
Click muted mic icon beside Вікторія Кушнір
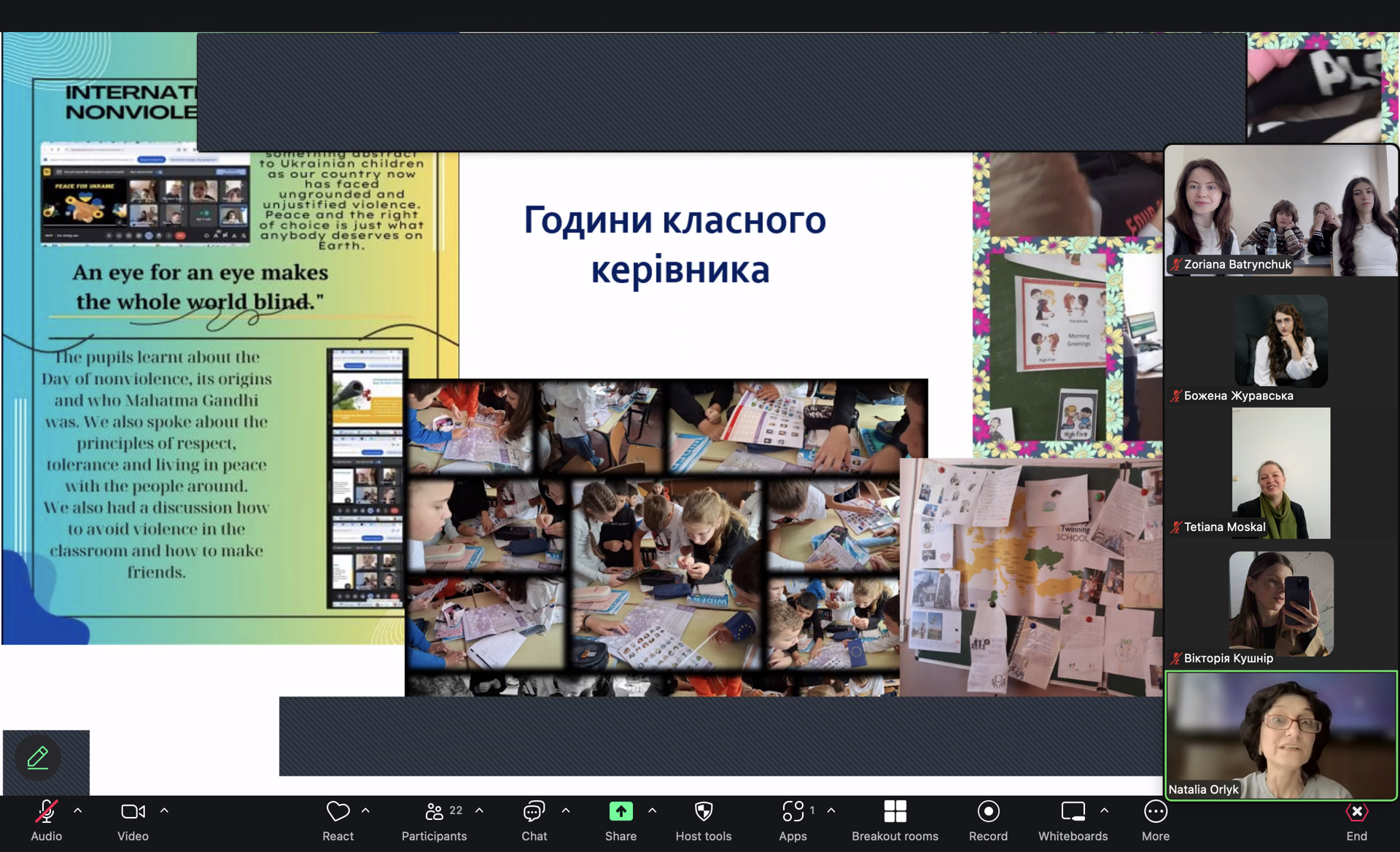[1175, 659]
